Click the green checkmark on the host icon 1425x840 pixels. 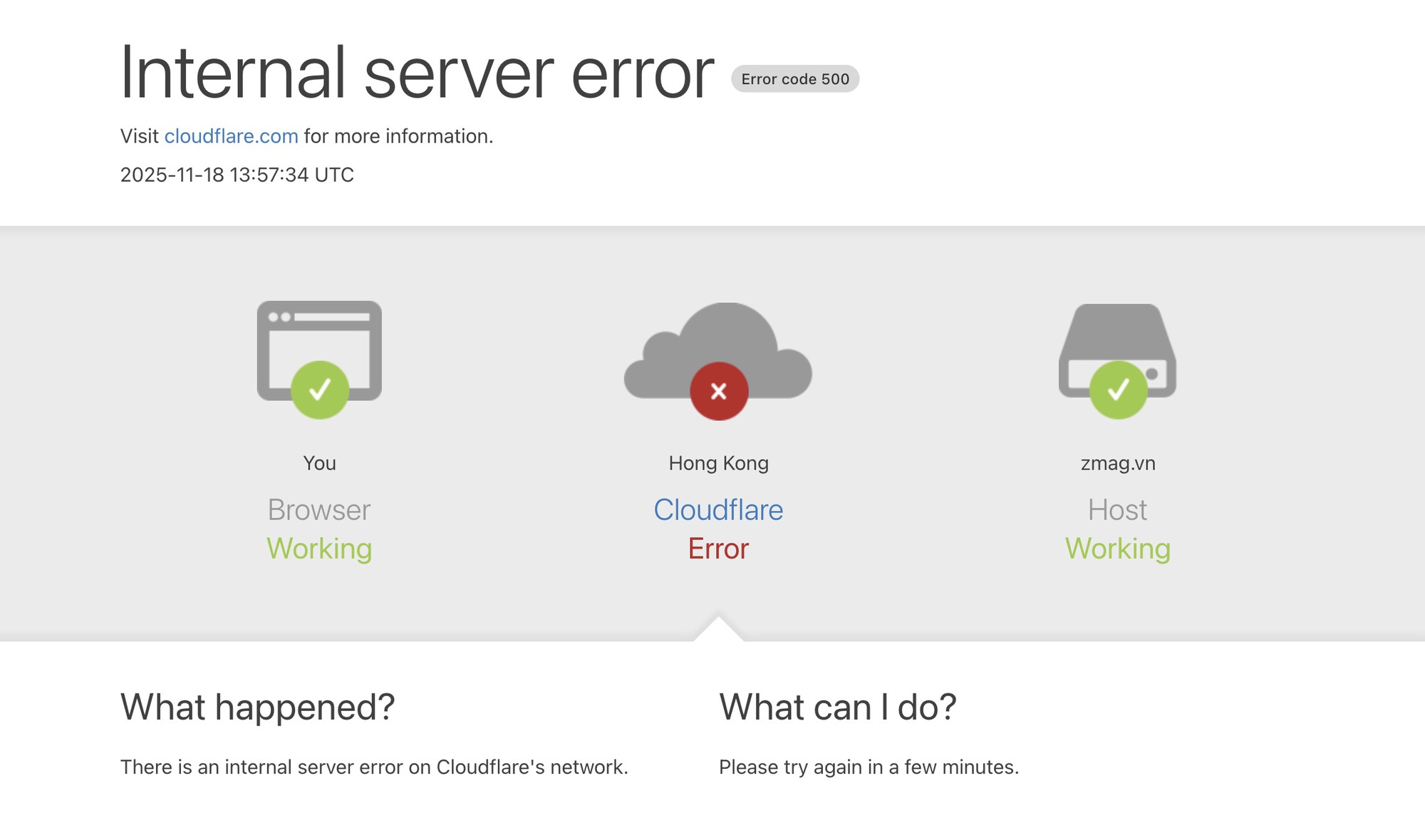[1118, 390]
